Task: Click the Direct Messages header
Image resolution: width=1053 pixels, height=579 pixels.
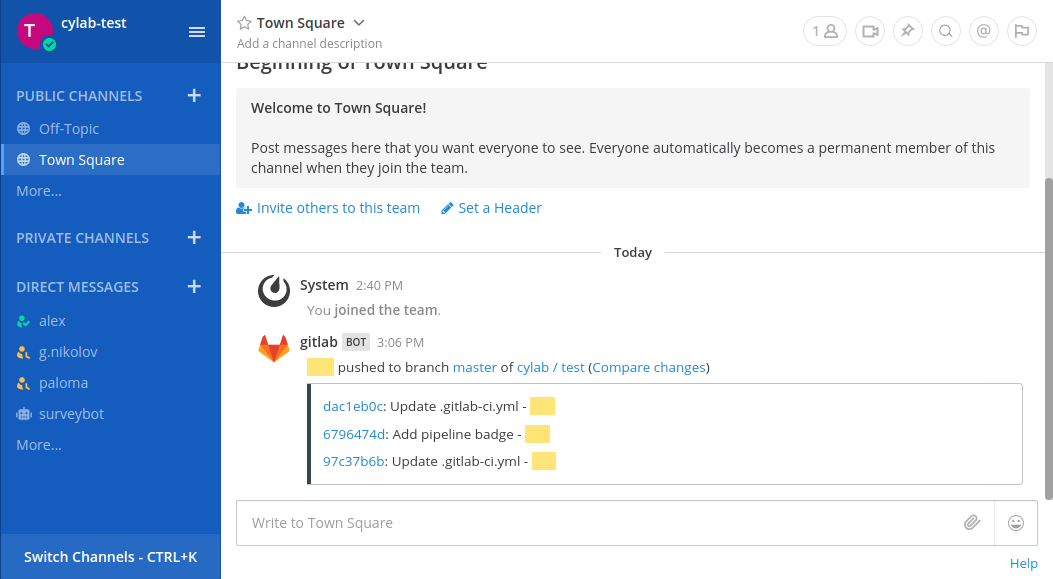Action: pyautogui.click(x=77, y=286)
